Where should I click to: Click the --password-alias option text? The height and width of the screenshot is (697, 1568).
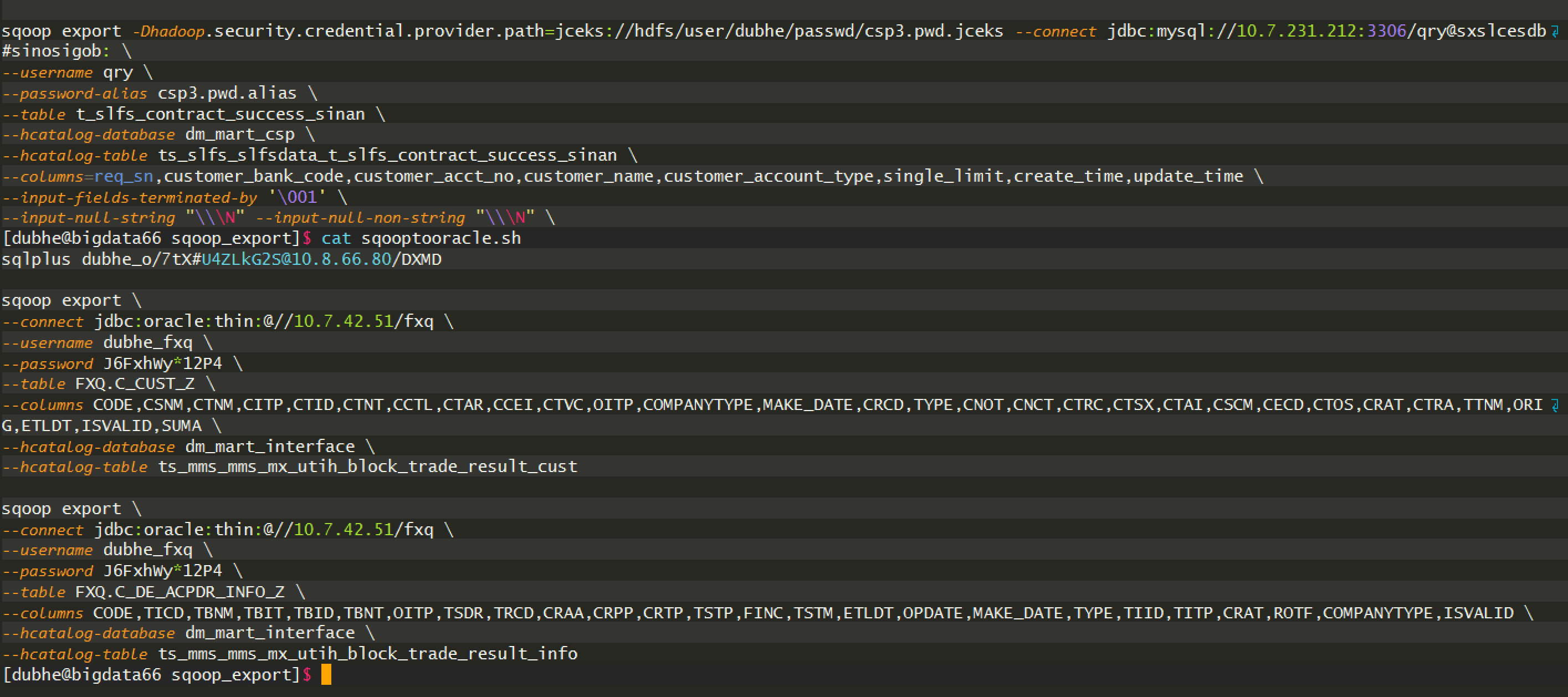(74, 93)
